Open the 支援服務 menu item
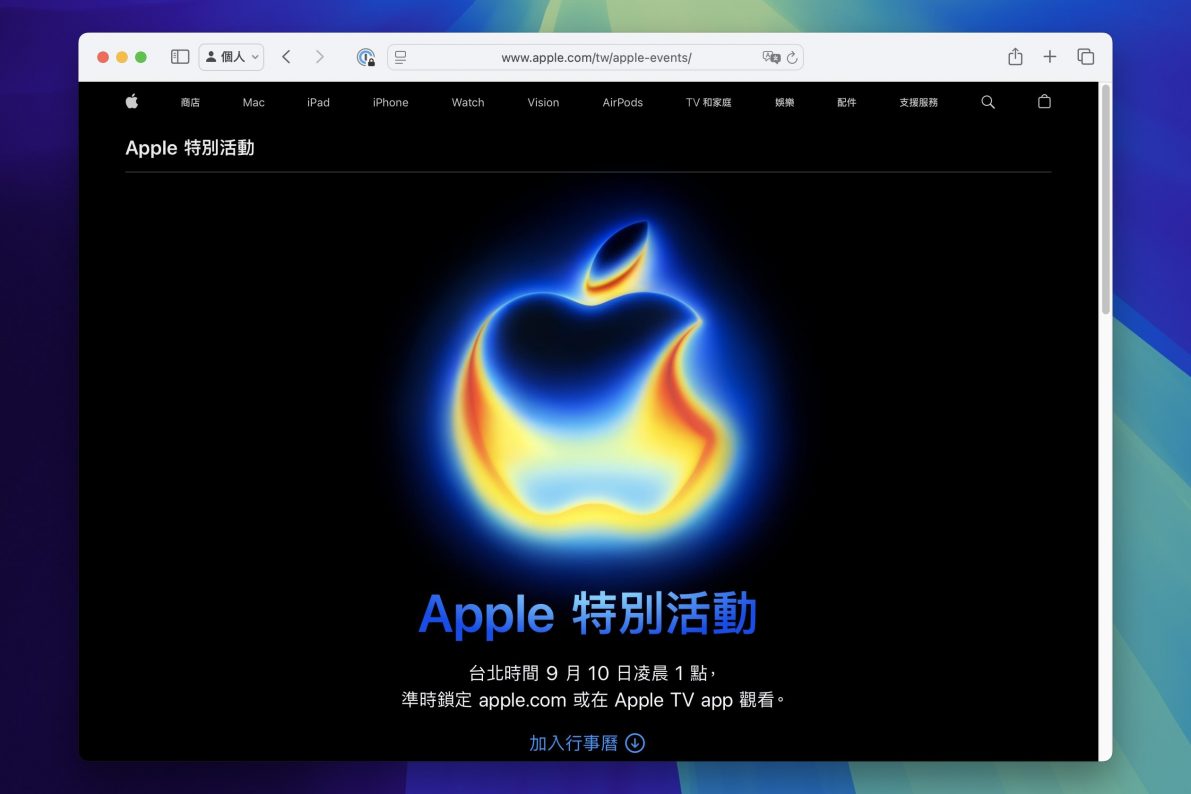 [x=918, y=102]
